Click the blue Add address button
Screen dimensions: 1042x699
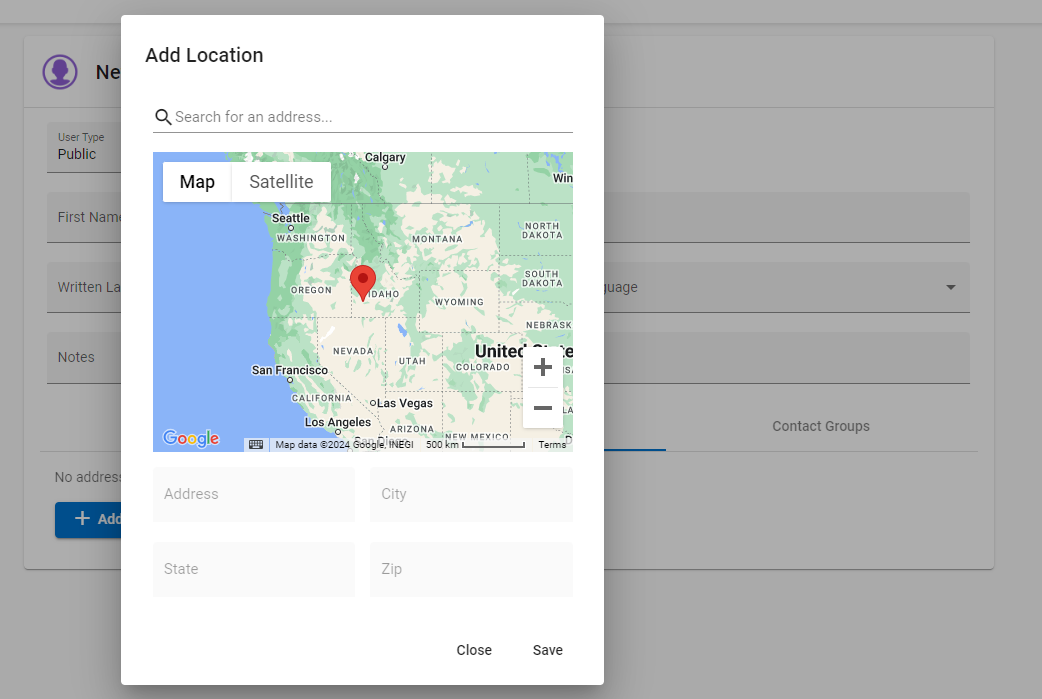pyautogui.click(x=88, y=520)
